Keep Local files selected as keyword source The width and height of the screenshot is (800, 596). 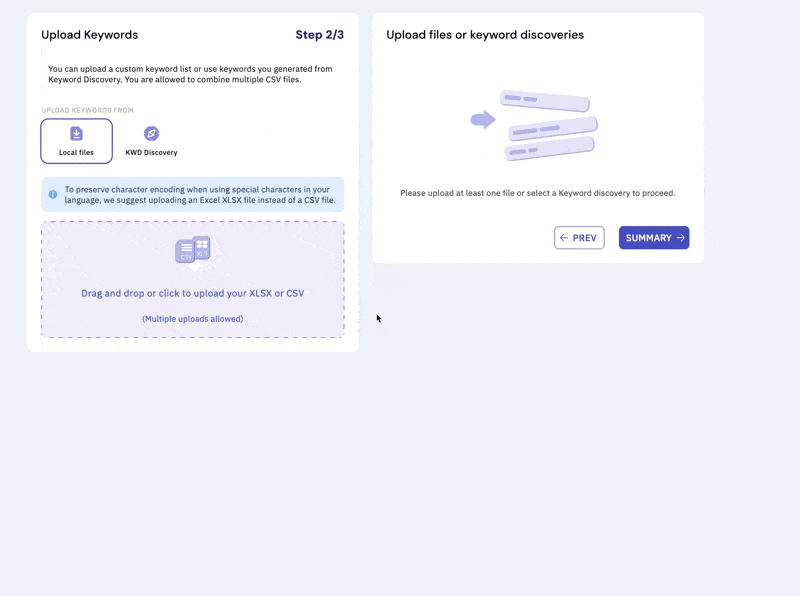coord(76,140)
